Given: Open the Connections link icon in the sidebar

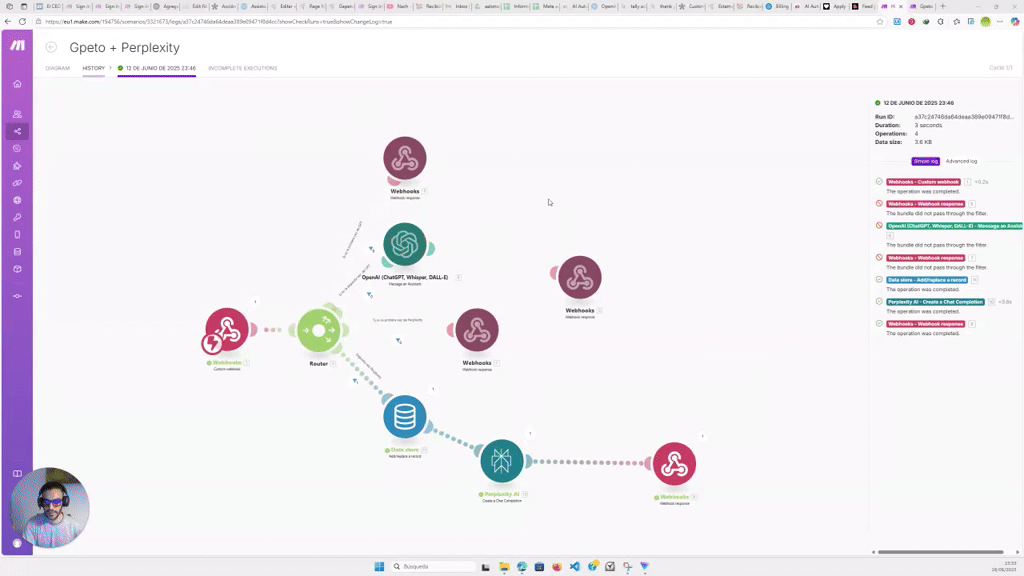Looking at the screenshot, I should (x=18, y=183).
